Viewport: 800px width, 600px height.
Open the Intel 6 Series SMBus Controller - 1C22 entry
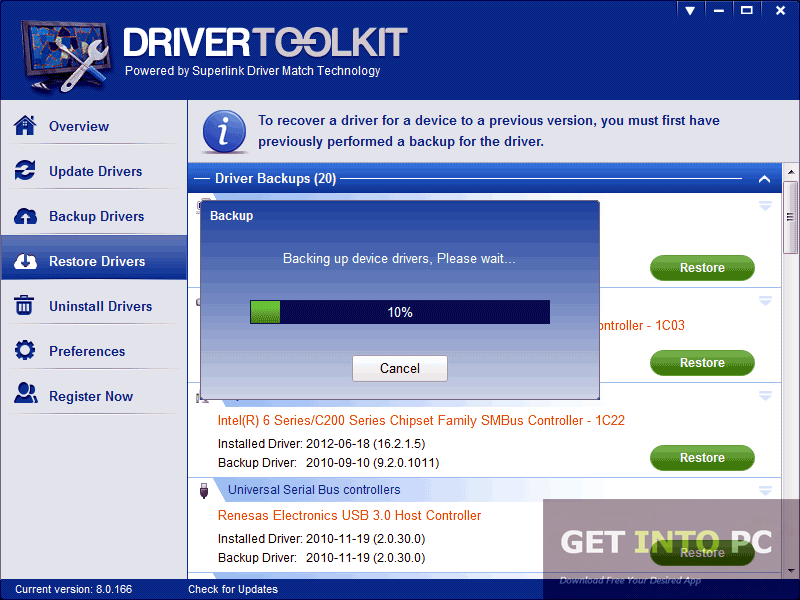[421, 420]
